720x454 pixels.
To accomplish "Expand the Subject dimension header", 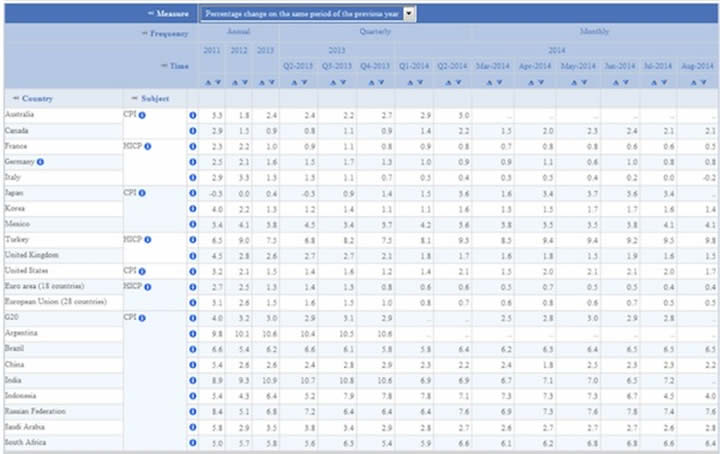I will point(150,98).
